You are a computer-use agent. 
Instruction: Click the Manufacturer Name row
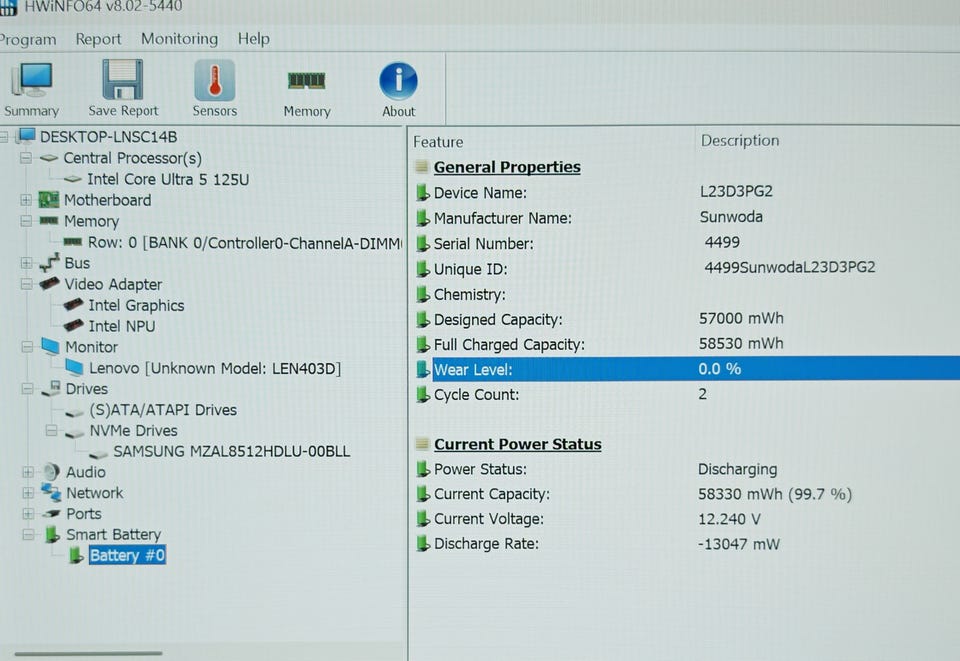pyautogui.click(x=684, y=218)
